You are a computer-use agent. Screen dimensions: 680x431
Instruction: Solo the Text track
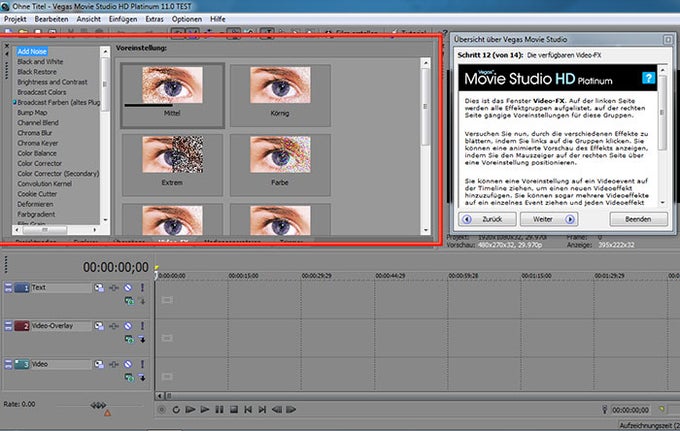[142, 287]
